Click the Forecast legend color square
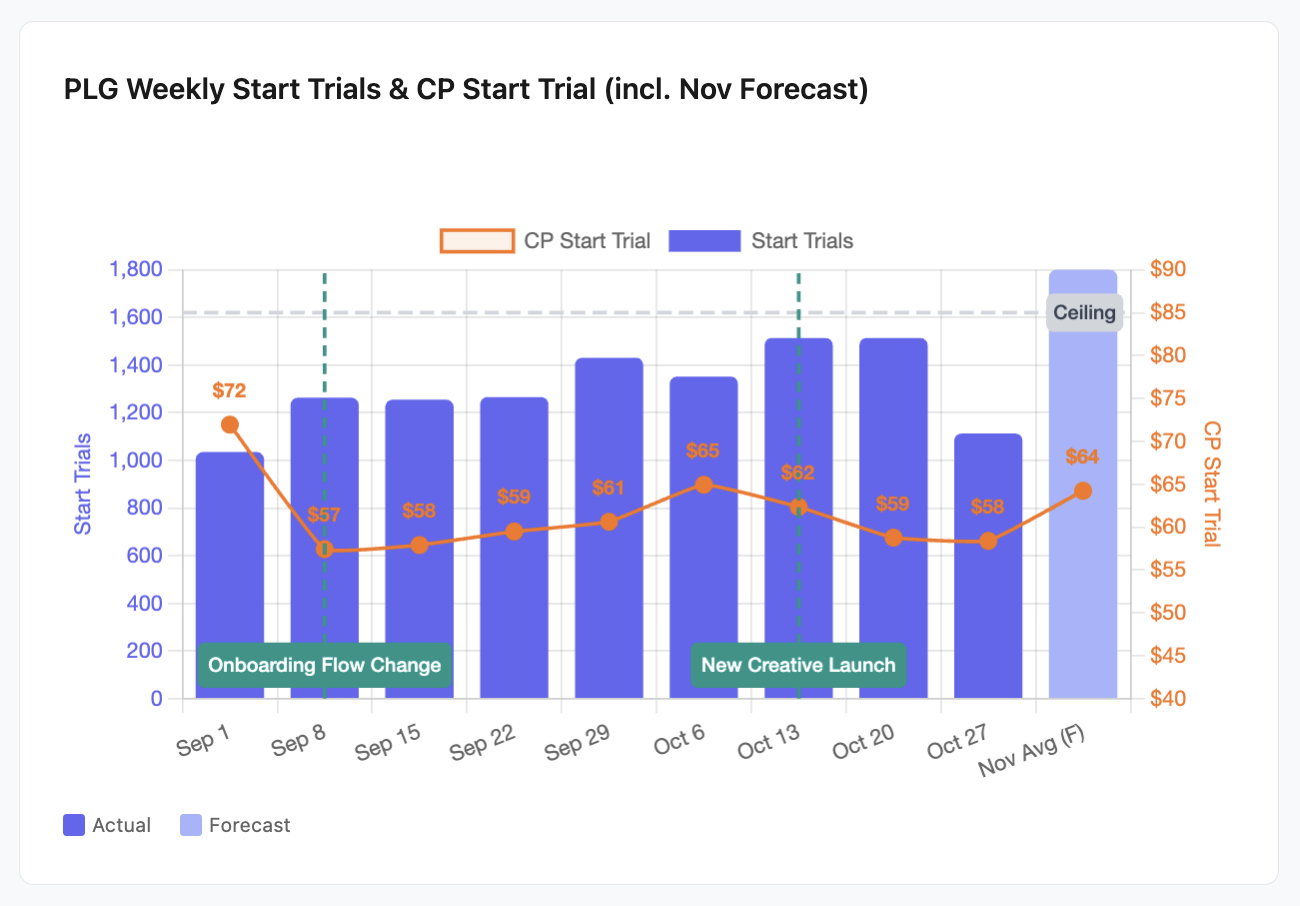Viewport: 1300px width, 906px height. [x=190, y=825]
